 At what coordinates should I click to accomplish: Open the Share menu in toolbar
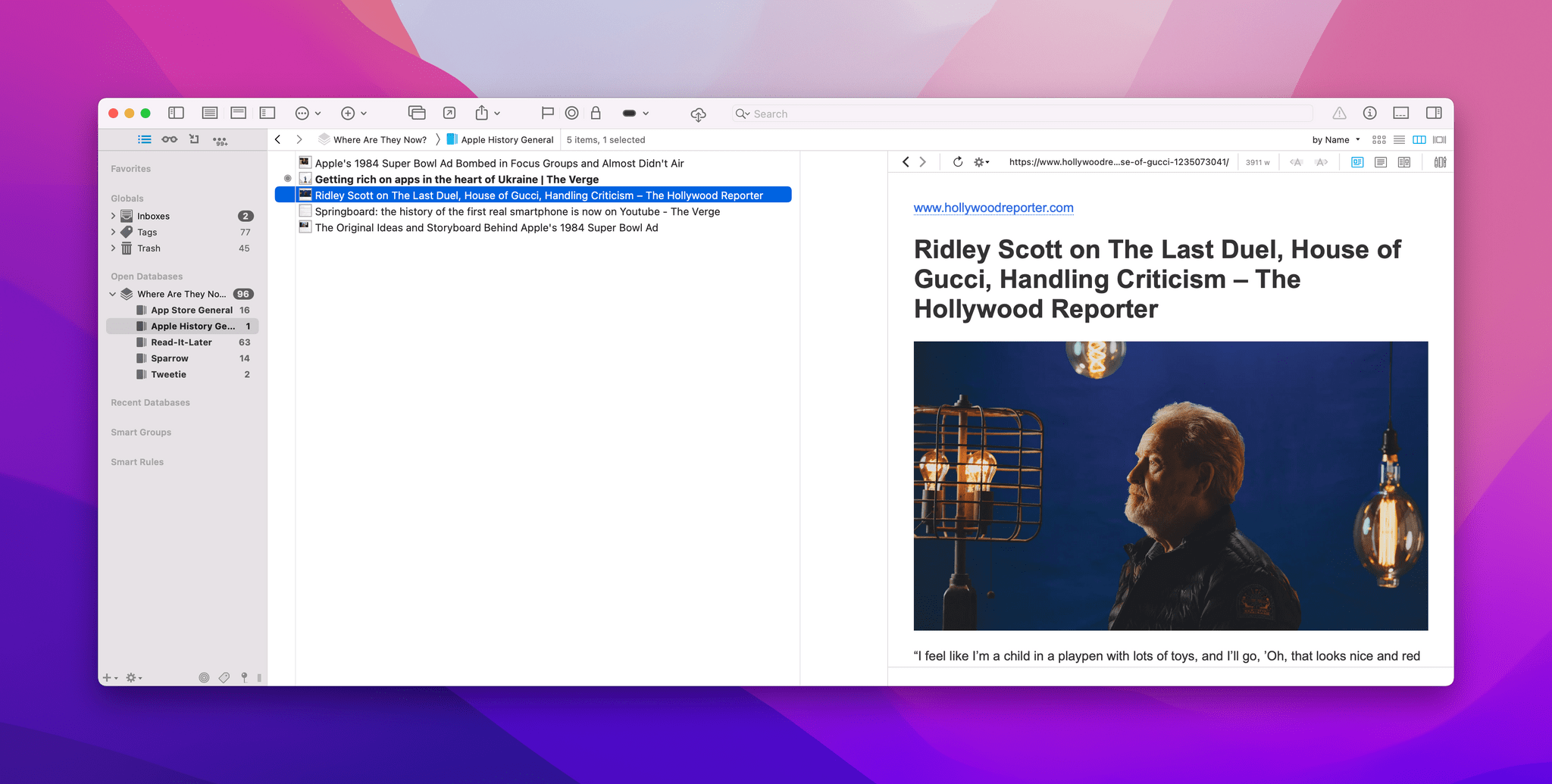click(x=487, y=113)
